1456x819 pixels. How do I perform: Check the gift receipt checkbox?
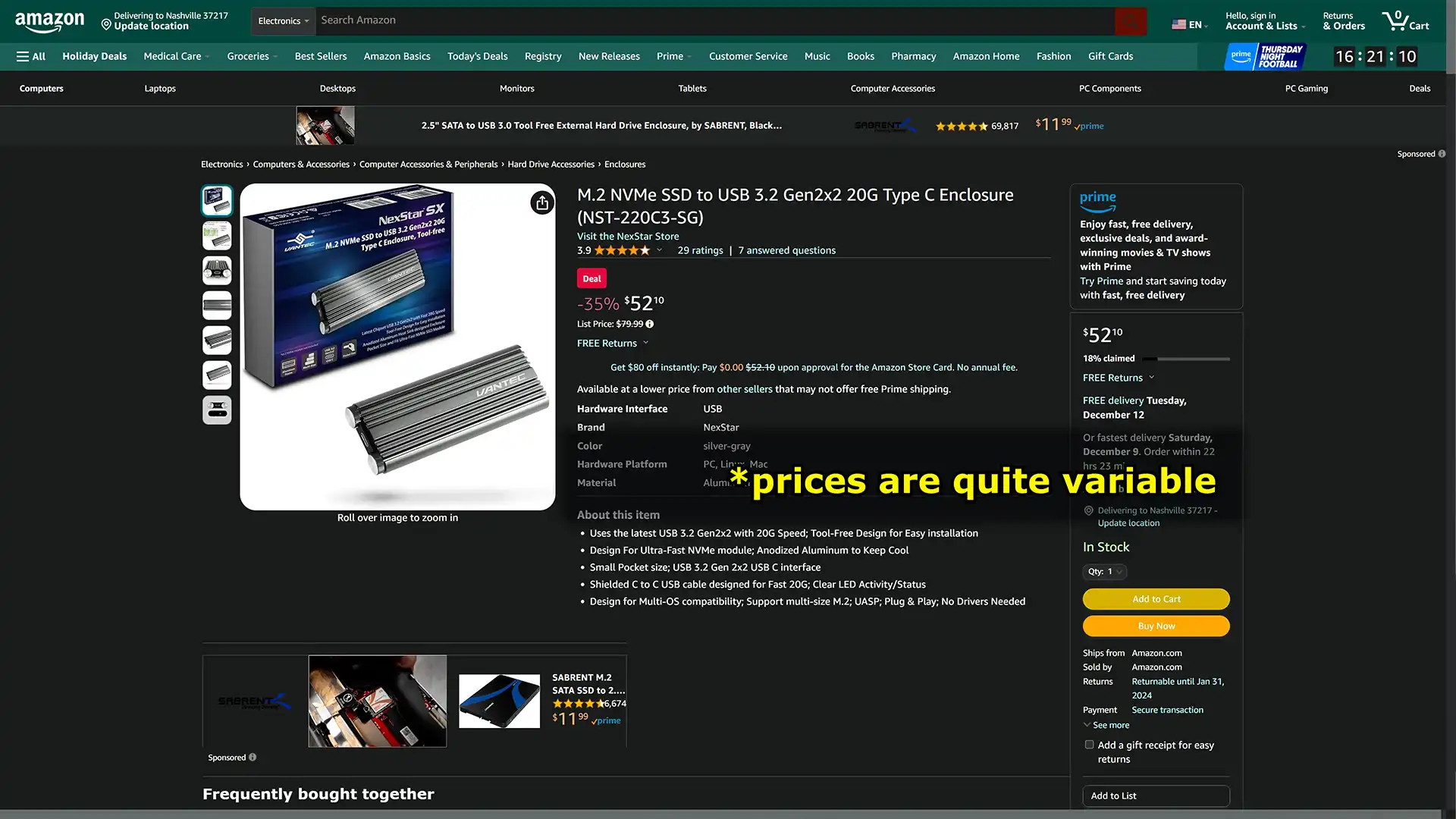[x=1089, y=745]
